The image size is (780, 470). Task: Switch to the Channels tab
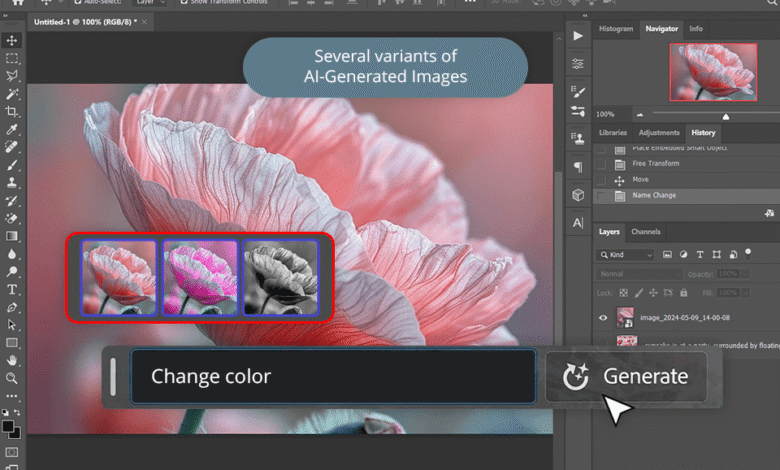(645, 232)
